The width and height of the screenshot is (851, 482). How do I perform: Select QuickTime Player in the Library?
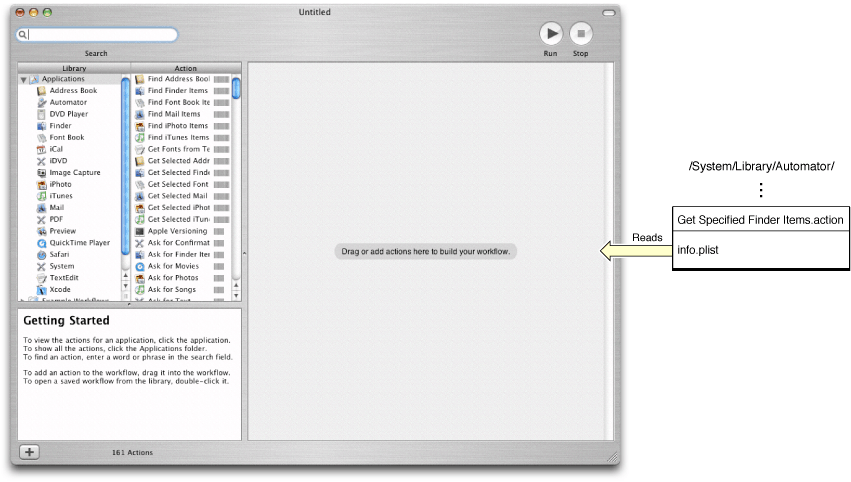click(x=79, y=242)
